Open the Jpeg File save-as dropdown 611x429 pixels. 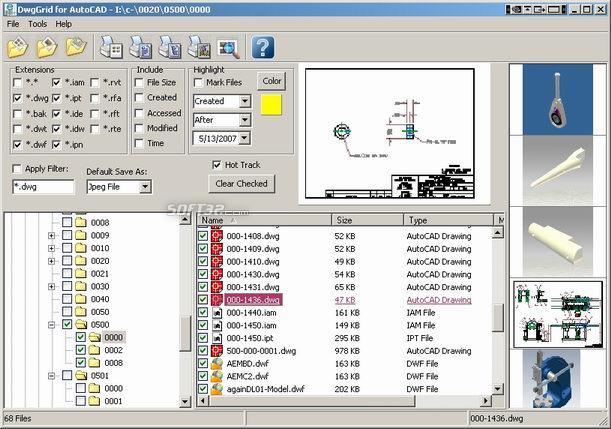point(145,187)
